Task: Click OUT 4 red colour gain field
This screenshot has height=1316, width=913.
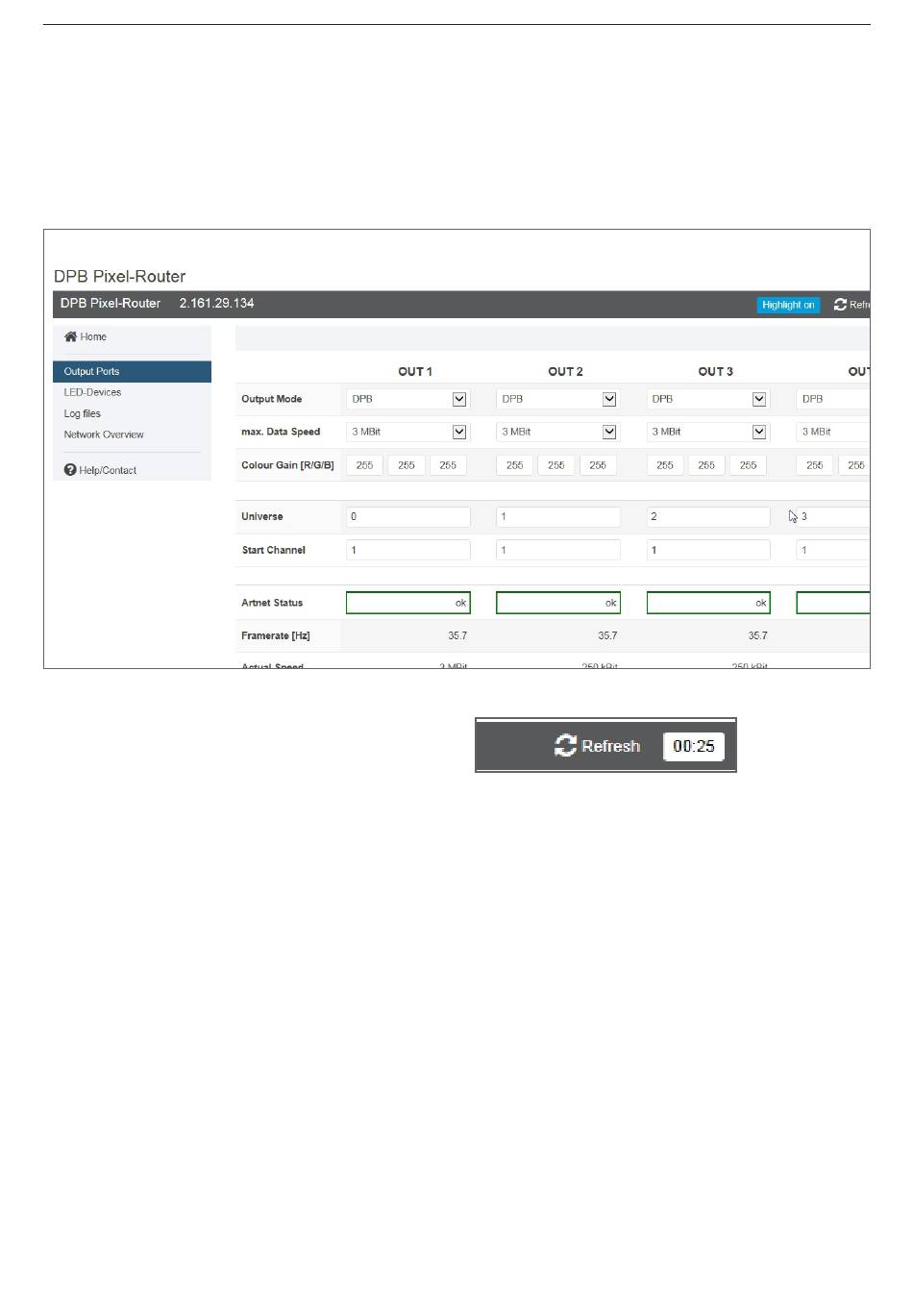Action: 815,465
